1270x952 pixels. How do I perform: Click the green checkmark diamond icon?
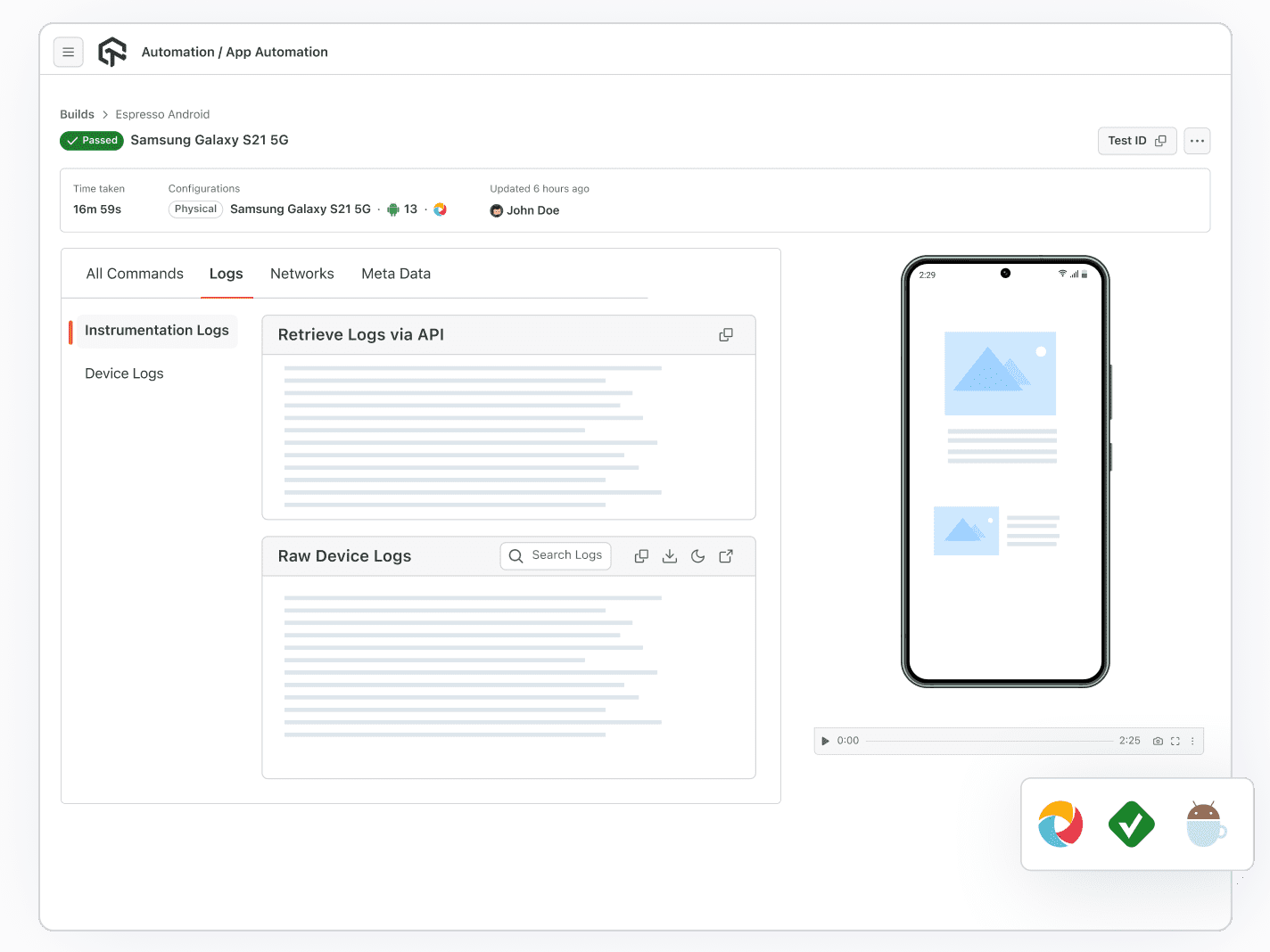(x=1132, y=825)
